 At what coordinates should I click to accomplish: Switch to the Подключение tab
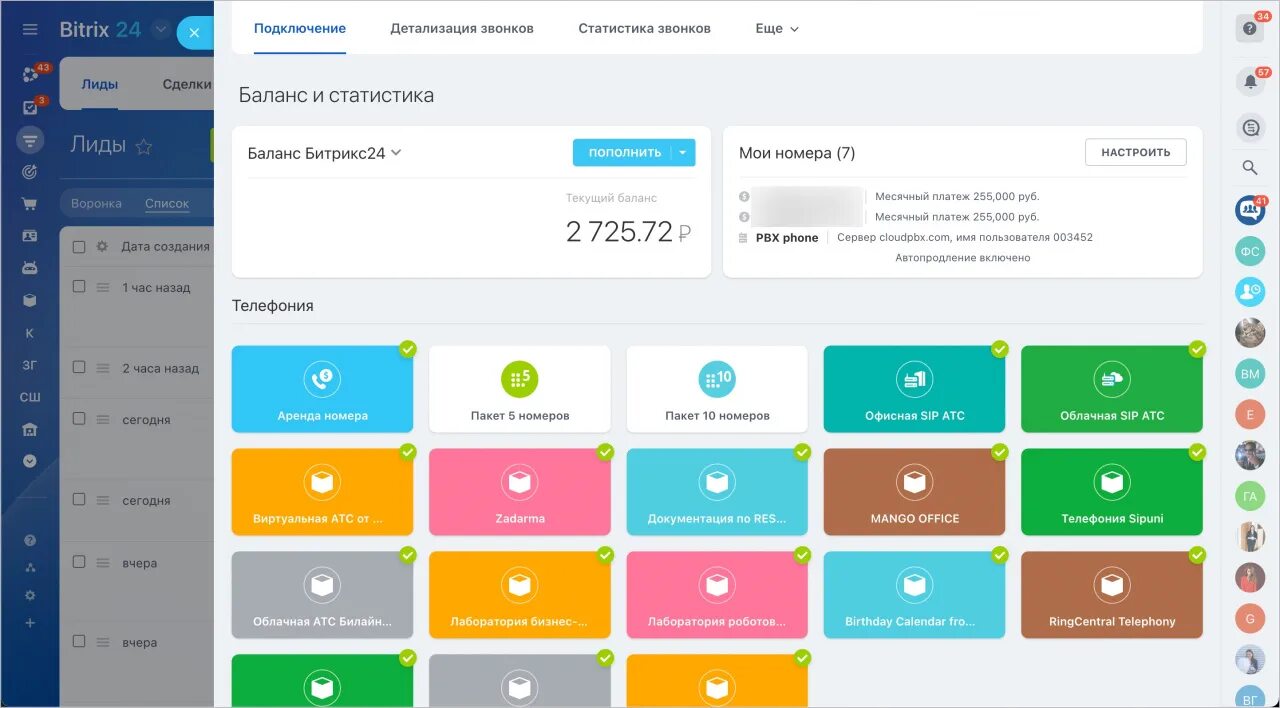(300, 29)
